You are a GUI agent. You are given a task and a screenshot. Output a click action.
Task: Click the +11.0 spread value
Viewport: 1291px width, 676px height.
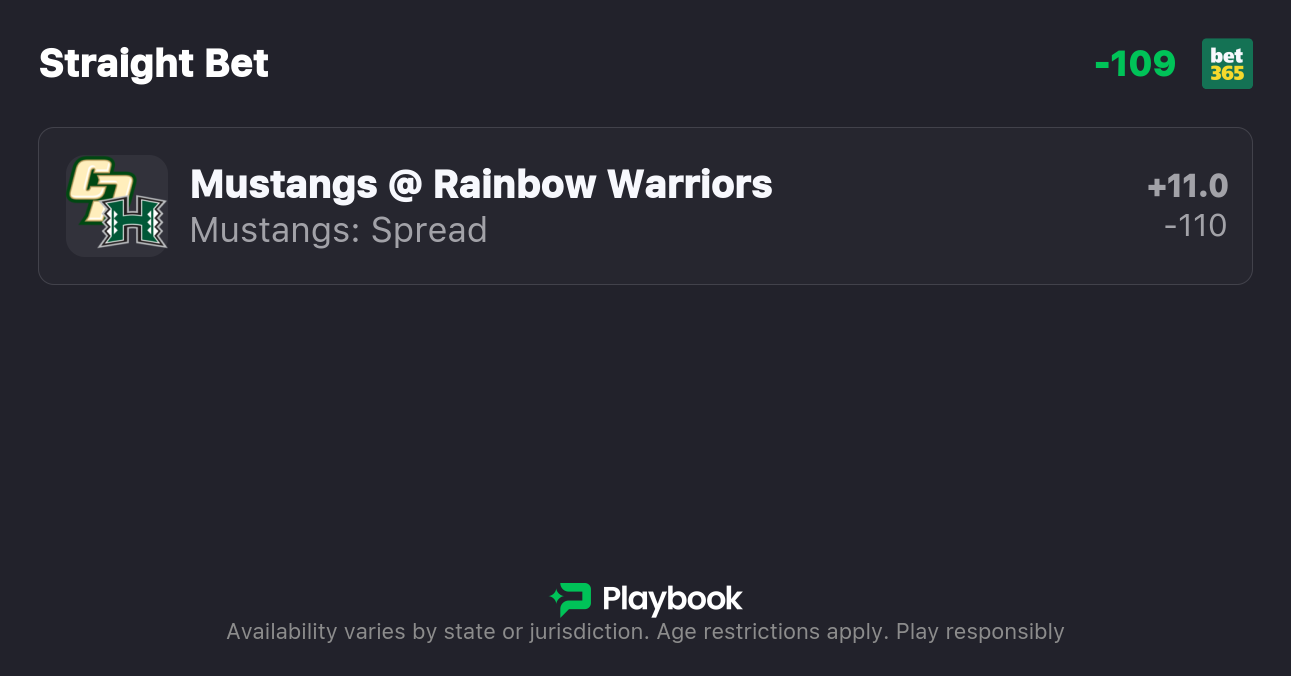1187,186
